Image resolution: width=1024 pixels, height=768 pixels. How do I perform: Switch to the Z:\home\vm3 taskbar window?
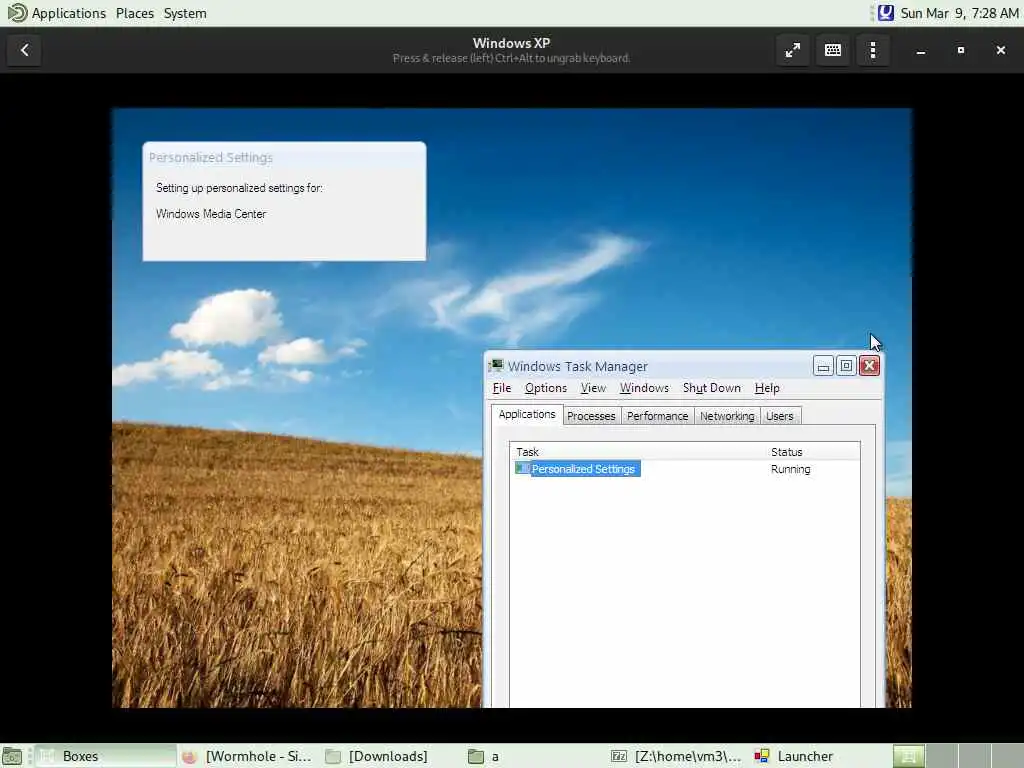678,756
